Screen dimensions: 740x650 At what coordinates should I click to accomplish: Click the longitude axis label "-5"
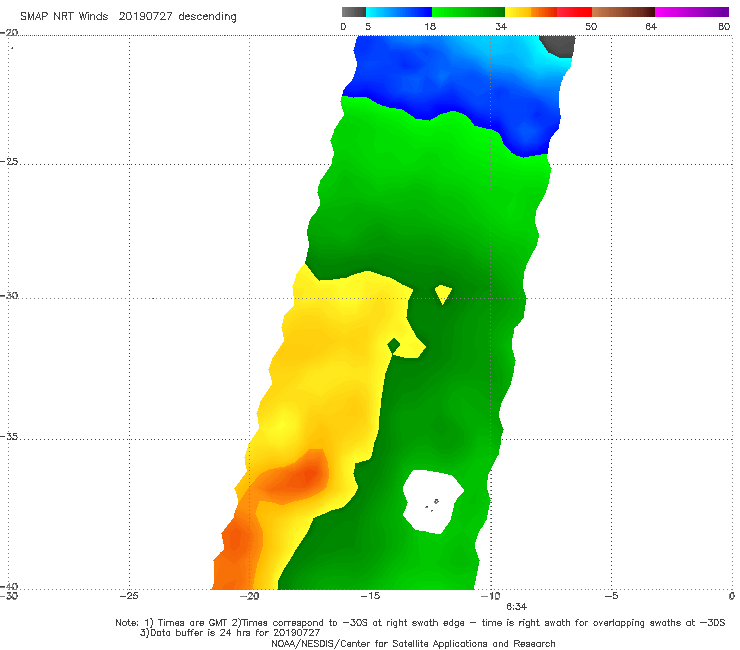[x=611, y=596]
